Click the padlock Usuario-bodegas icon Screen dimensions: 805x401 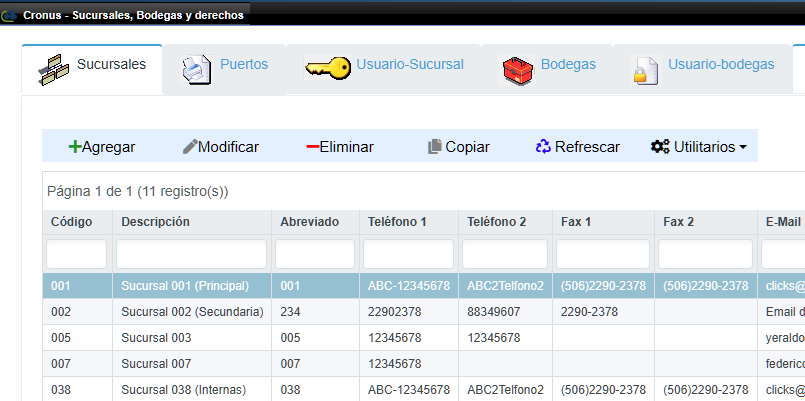click(x=644, y=69)
